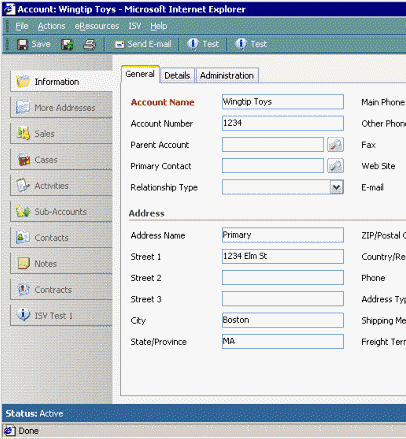
Task: Select Sub-Accounts in left navigation
Action: [61, 211]
